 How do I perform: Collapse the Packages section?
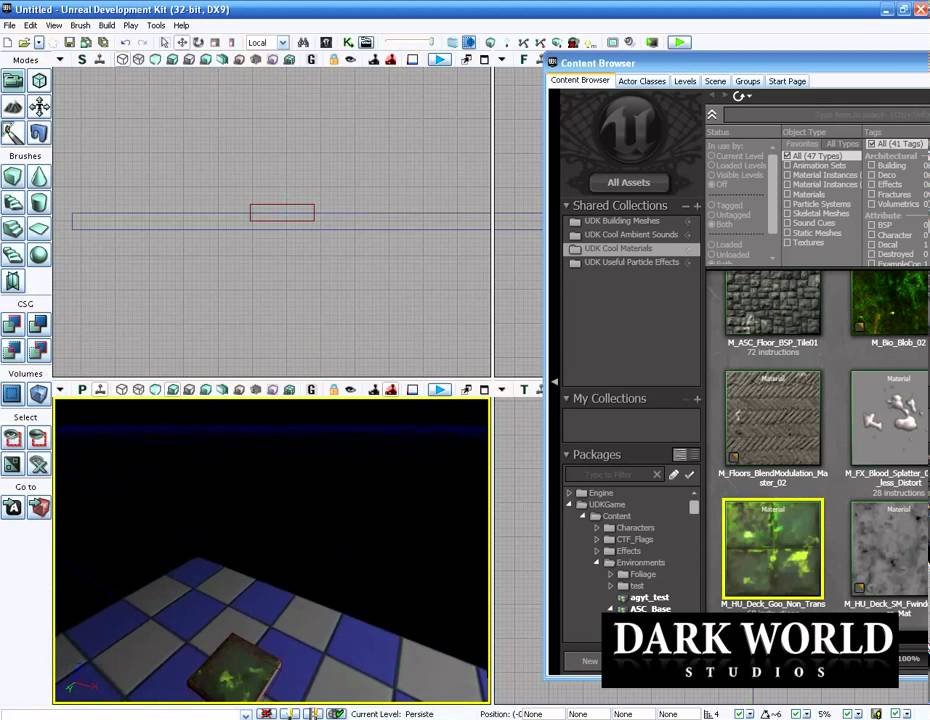(566, 455)
